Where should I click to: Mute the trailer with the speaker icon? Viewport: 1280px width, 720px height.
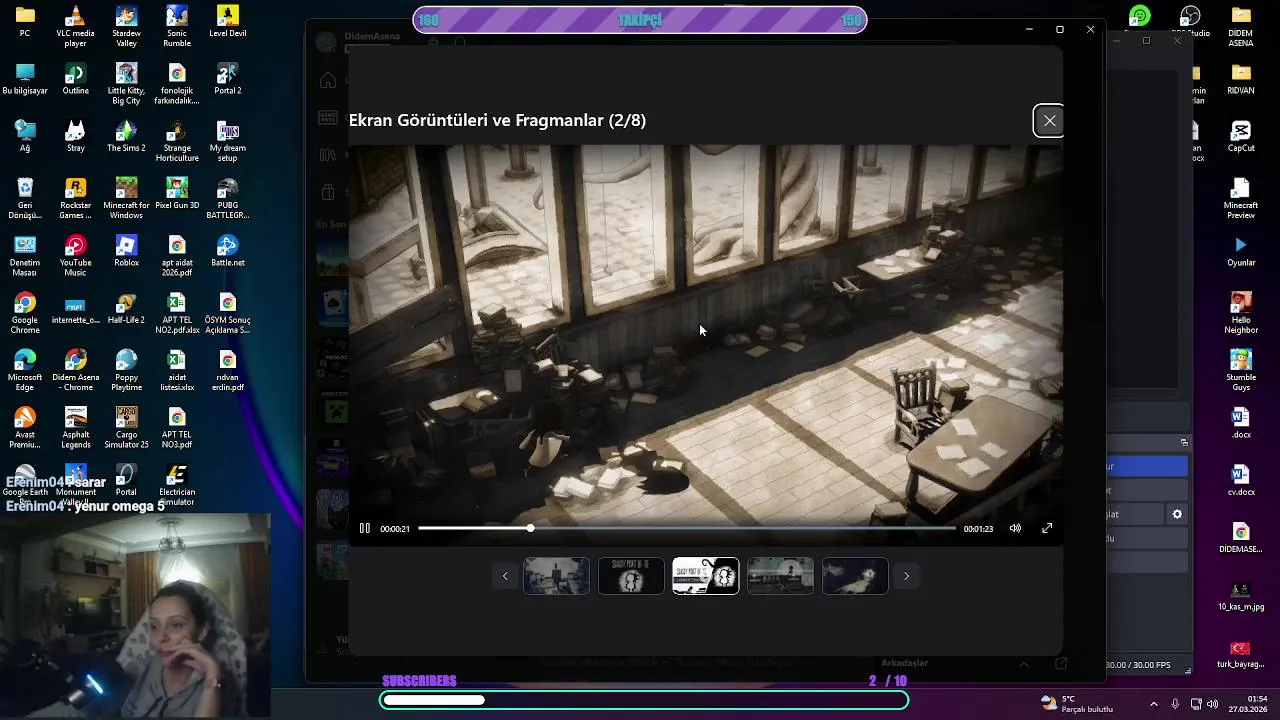coord(1015,528)
